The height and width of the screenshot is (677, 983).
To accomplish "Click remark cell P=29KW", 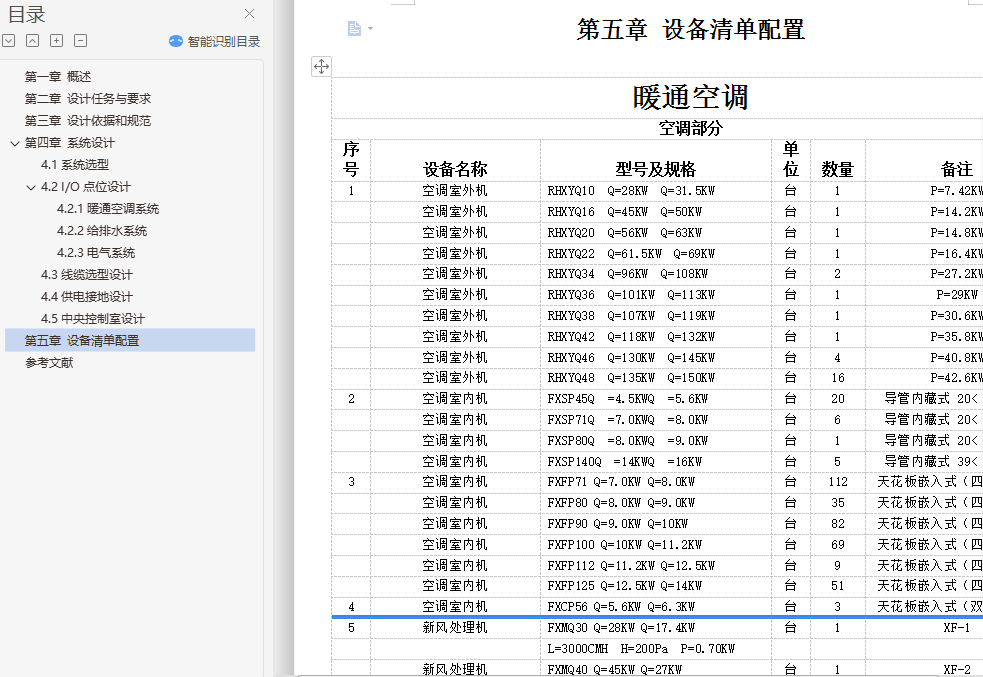I will 957,295.
